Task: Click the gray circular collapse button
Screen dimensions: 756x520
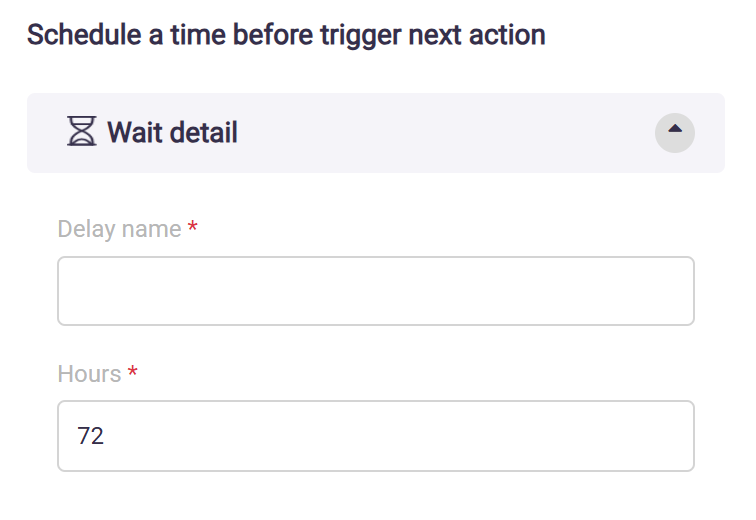Action: click(674, 132)
